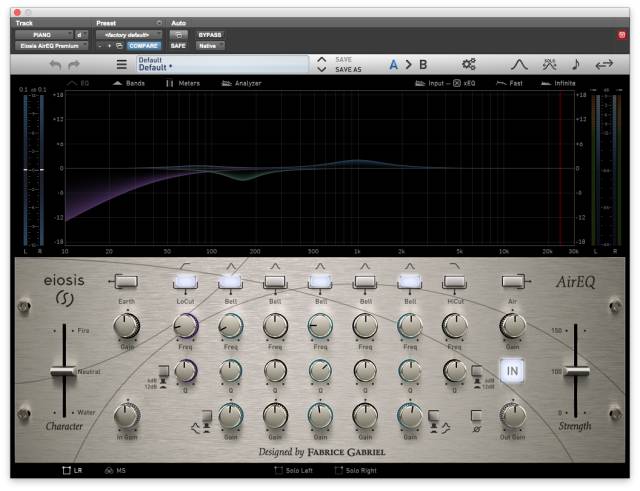The width and height of the screenshot is (640, 491).
Task: Enable the Solo Left checkbox
Action: (x=293, y=471)
